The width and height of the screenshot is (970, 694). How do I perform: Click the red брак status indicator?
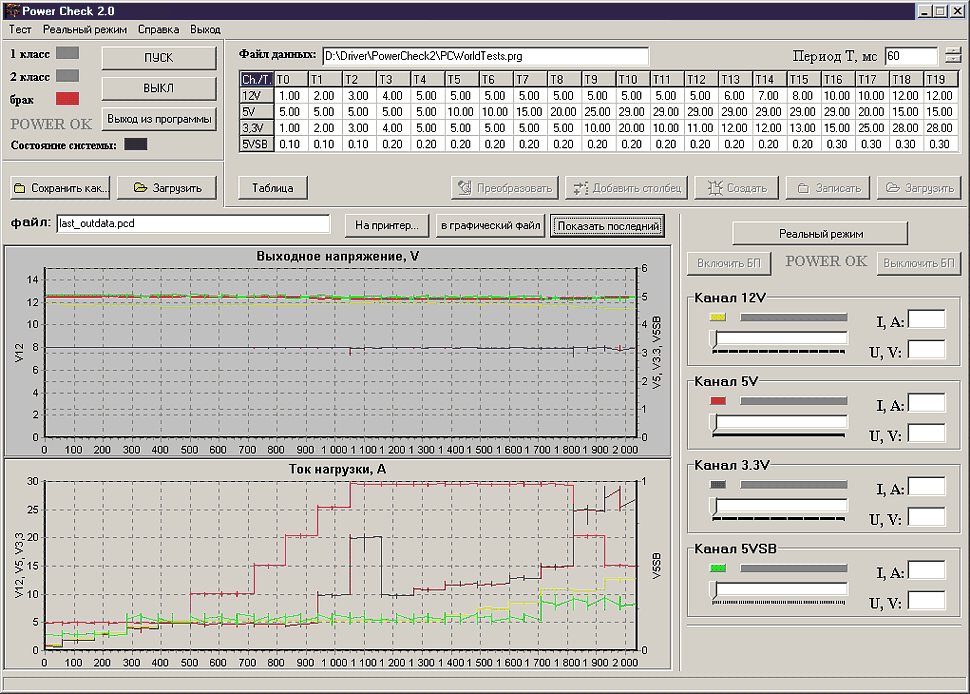point(67,98)
